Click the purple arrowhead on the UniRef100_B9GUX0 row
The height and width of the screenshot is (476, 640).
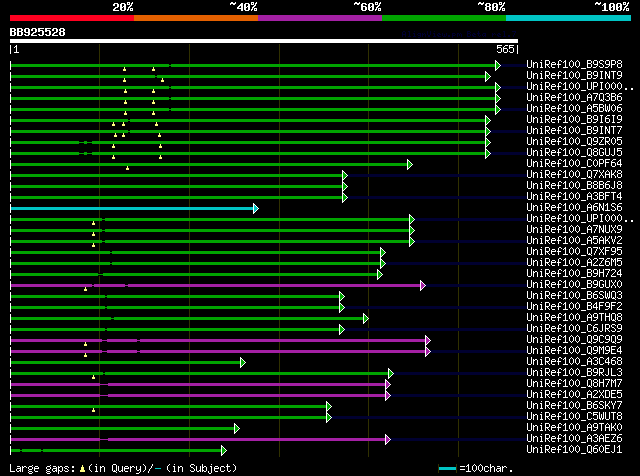tap(423, 286)
